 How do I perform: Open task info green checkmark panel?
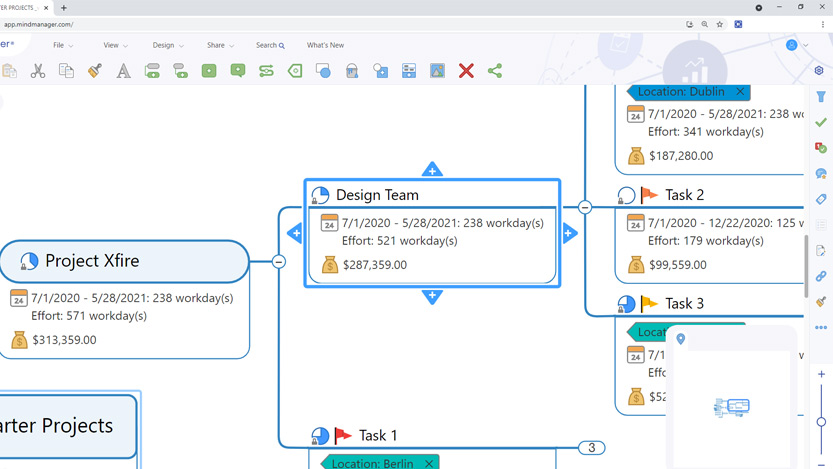821,122
